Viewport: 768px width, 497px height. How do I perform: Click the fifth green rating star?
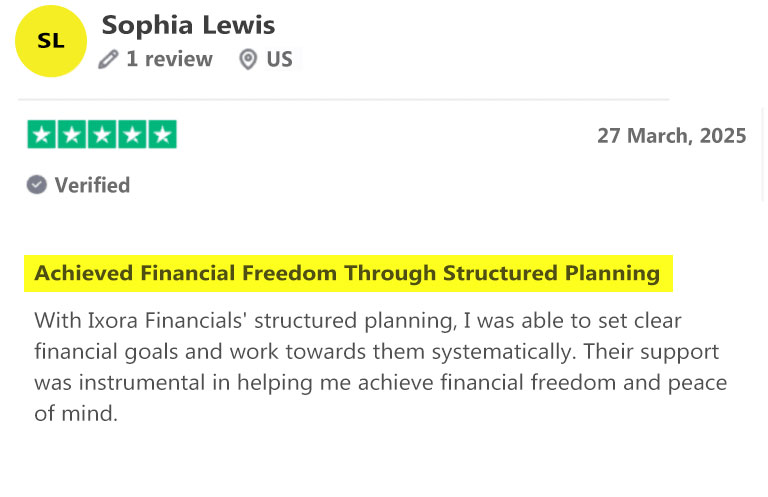tap(163, 134)
